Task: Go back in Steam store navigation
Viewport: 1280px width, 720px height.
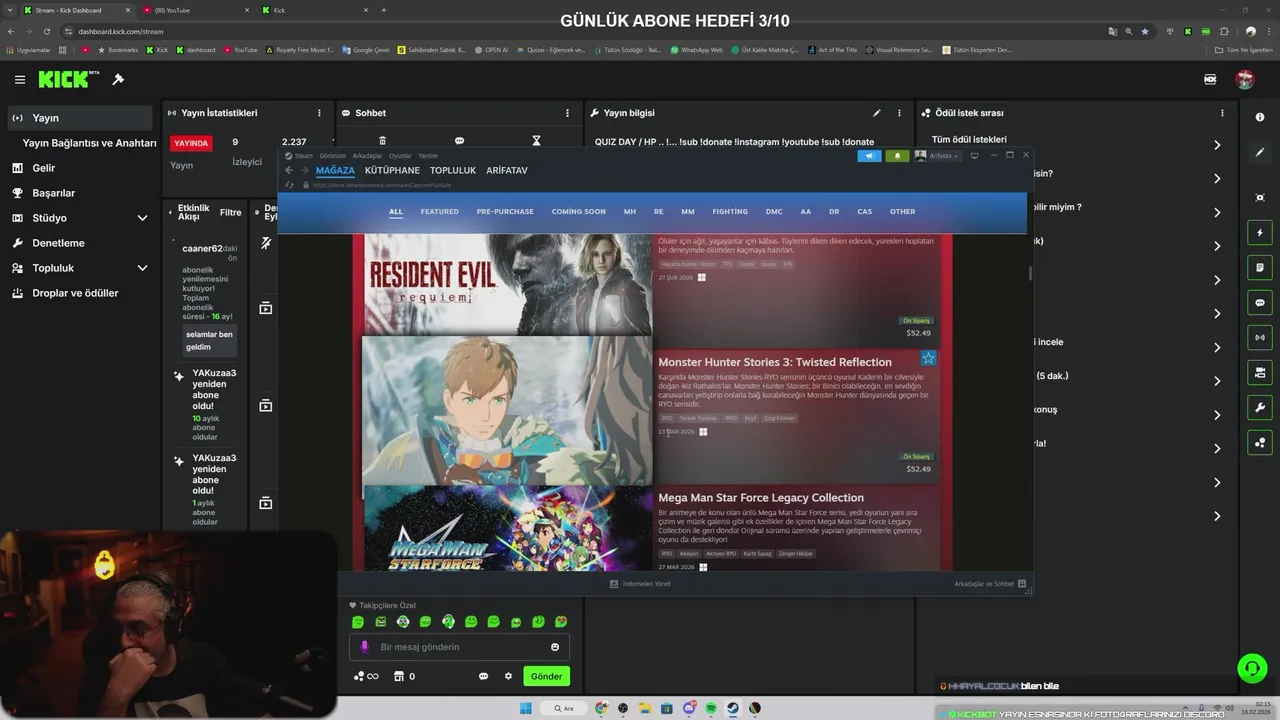Action: click(x=289, y=170)
